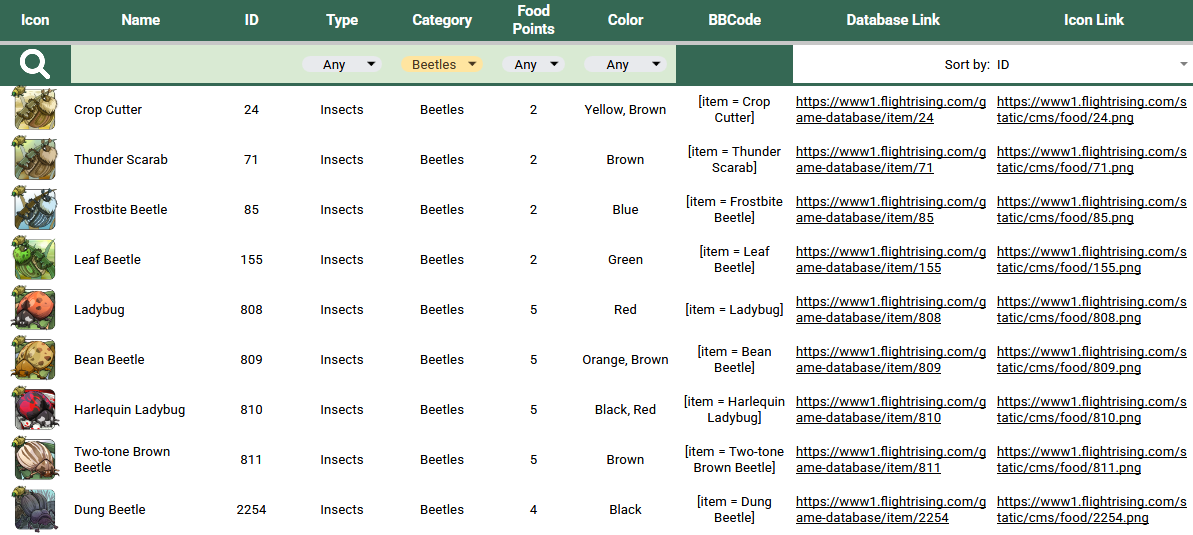This screenshot has height=535, width=1193.
Task: Click the BBCode column header
Action: (x=734, y=21)
